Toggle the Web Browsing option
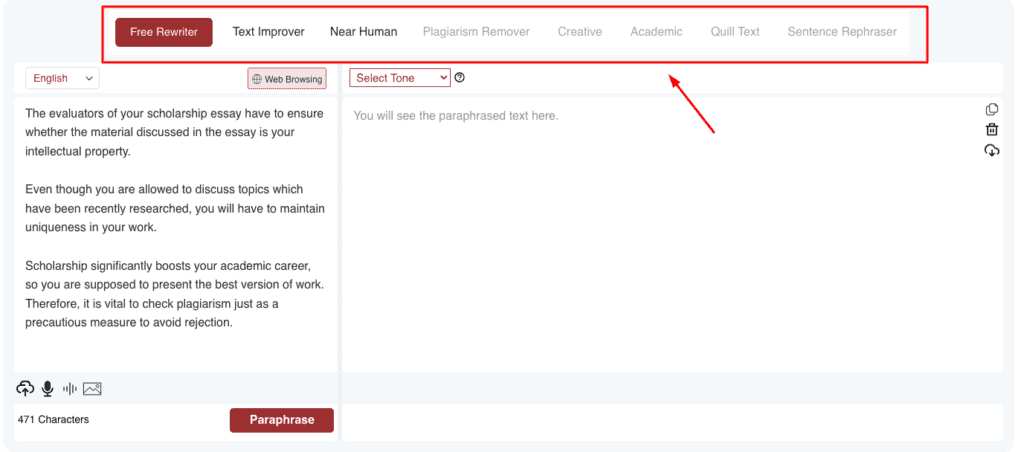Screen dimensions: 1024x452 (x=287, y=78)
